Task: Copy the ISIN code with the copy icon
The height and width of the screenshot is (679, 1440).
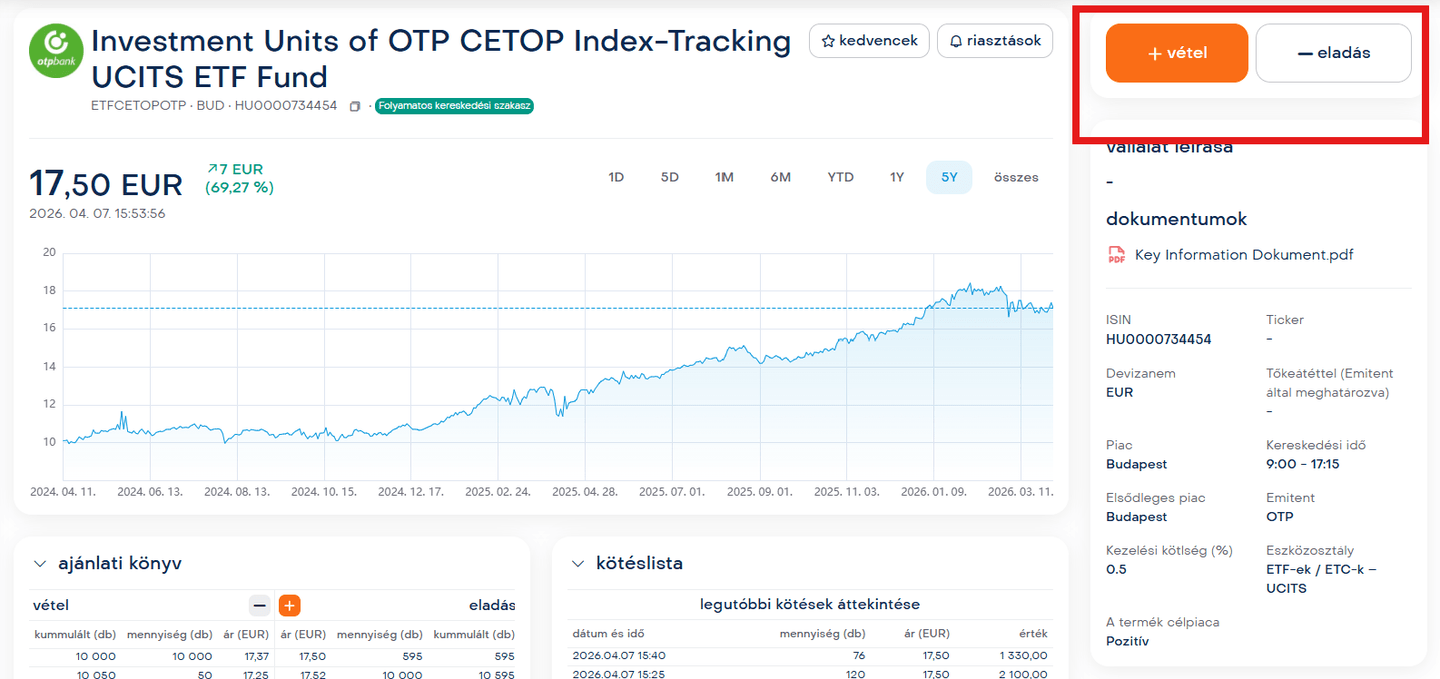Action: (354, 106)
